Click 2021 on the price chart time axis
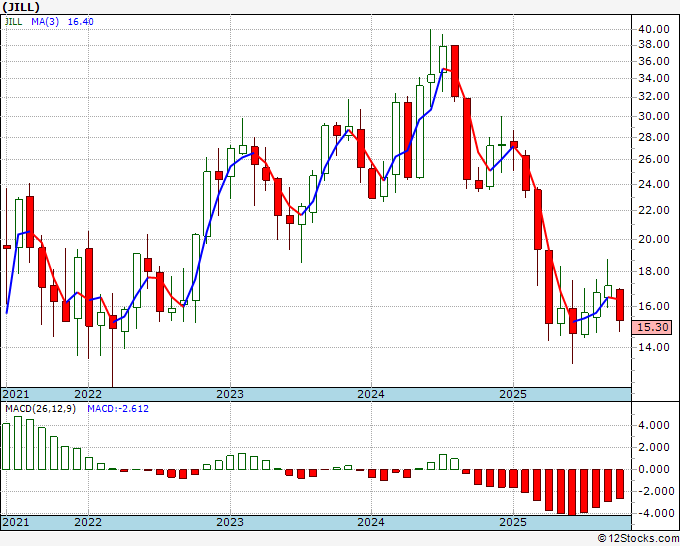 (16, 394)
